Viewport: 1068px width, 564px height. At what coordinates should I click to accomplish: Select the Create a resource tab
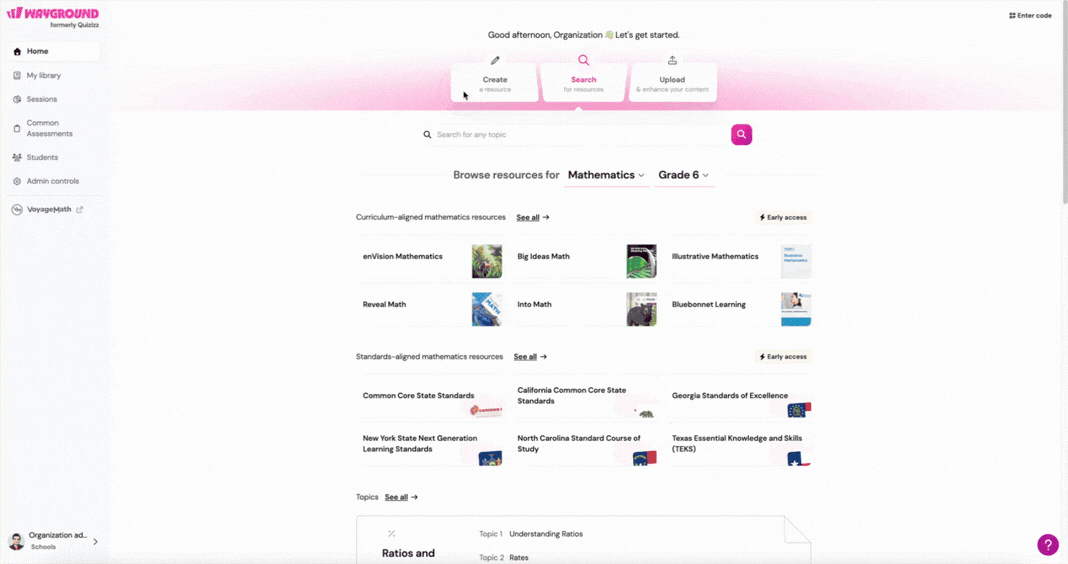pos(494,82)
